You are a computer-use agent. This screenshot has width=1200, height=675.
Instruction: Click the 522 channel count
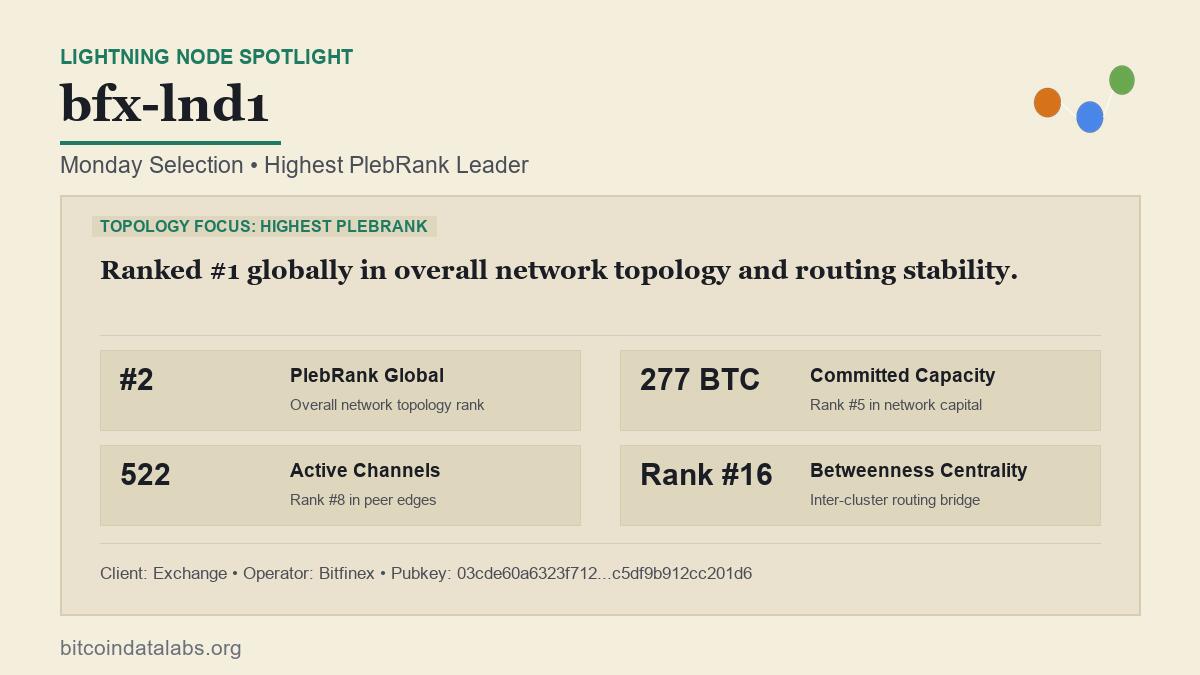(145, 475)
